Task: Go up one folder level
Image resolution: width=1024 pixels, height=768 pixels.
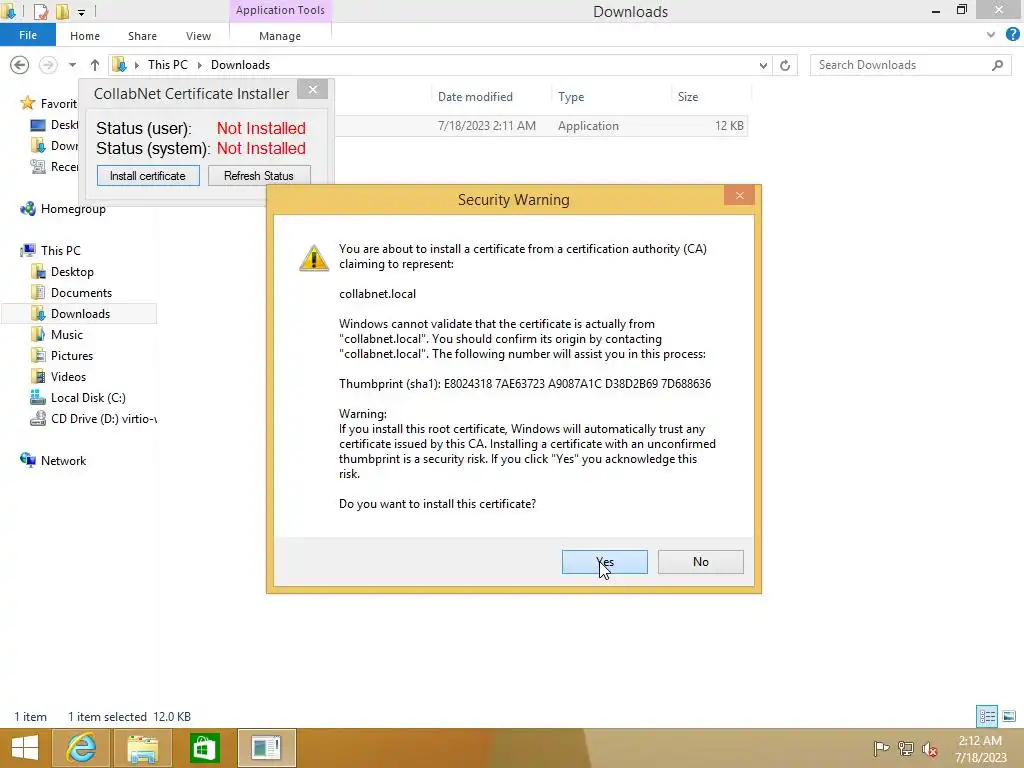Action: (x=95, y=65)
